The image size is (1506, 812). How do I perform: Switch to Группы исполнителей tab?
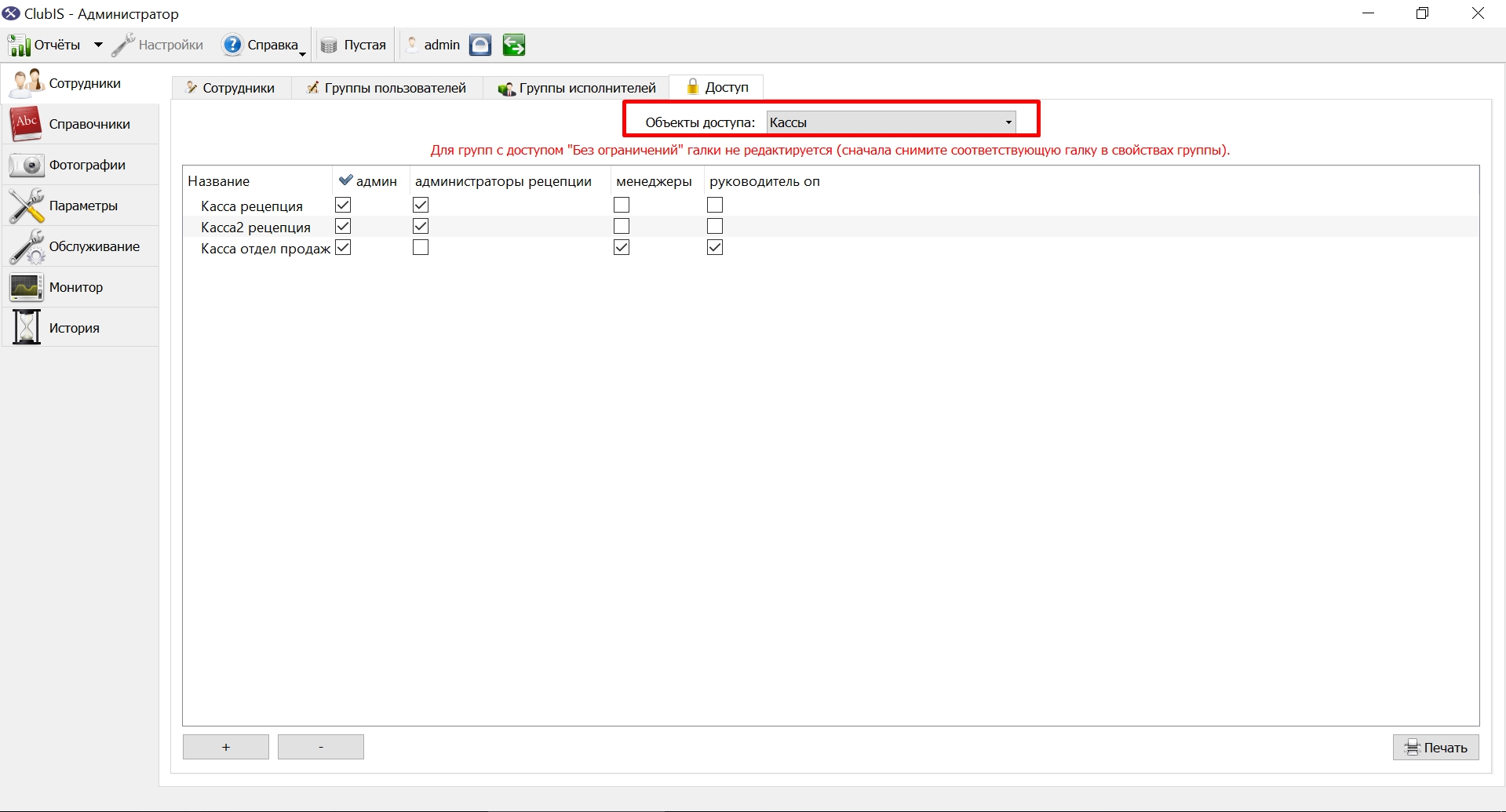576,88
